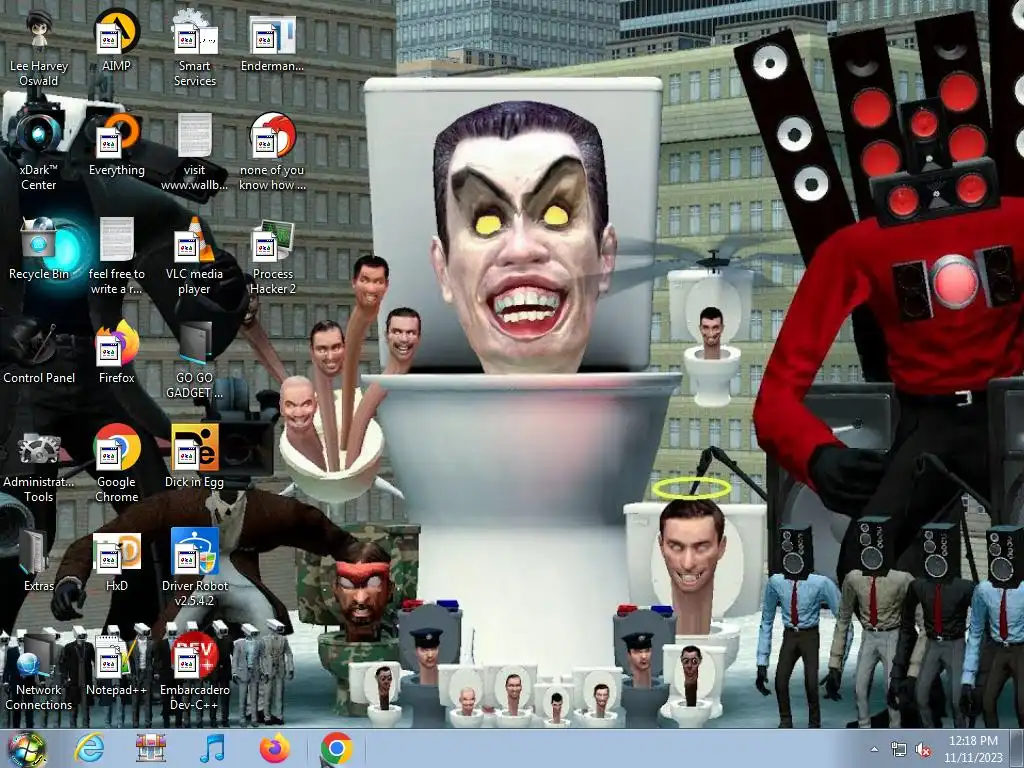Select the Extras desktop icon
The width and height of the screenshot is (1024, 768).
click(x=39, y=560)
